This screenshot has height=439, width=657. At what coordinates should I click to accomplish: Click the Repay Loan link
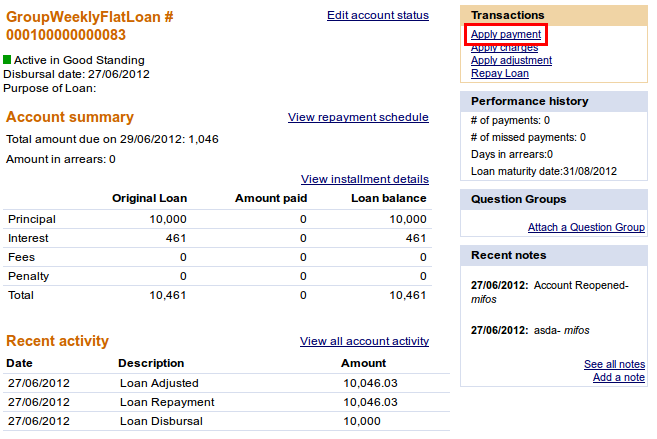click(499, 73)
